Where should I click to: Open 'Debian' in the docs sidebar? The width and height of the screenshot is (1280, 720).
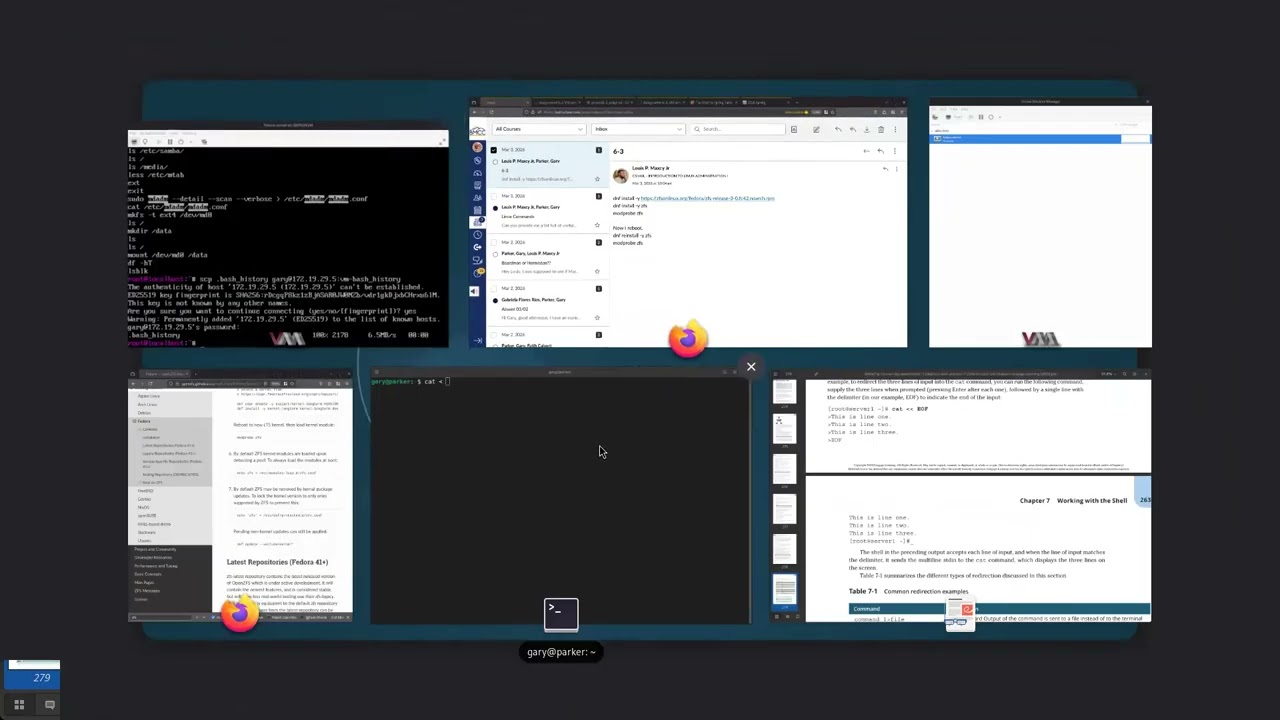[144, 413]
